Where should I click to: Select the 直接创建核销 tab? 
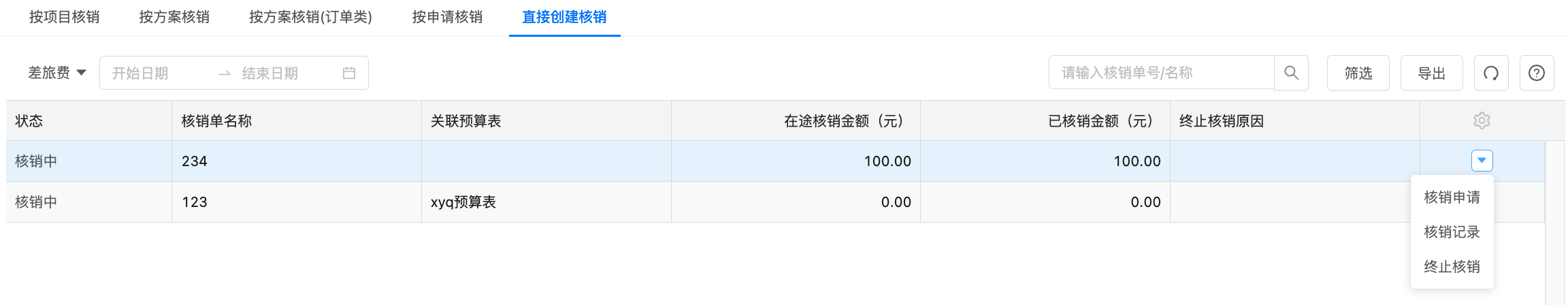pos(564,17)
